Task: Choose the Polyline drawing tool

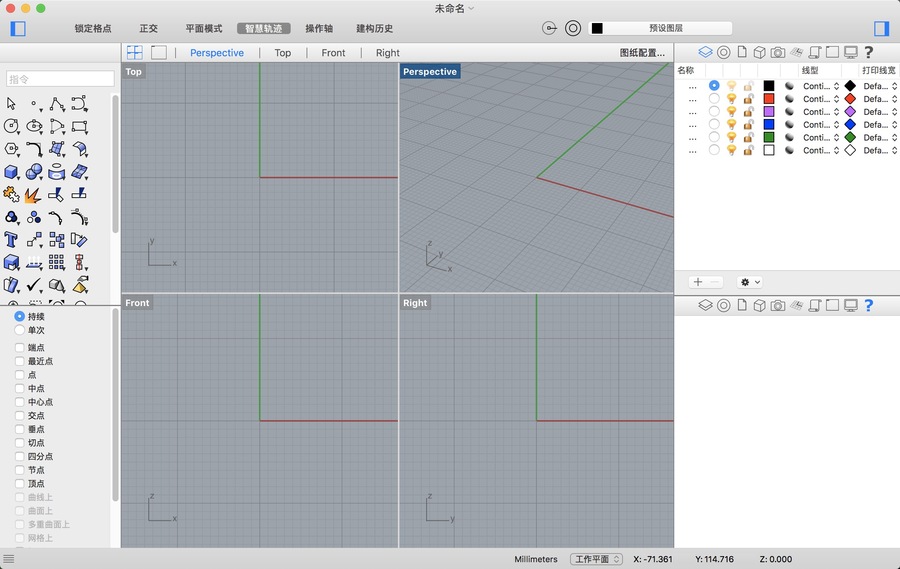Action: [57, 104]
